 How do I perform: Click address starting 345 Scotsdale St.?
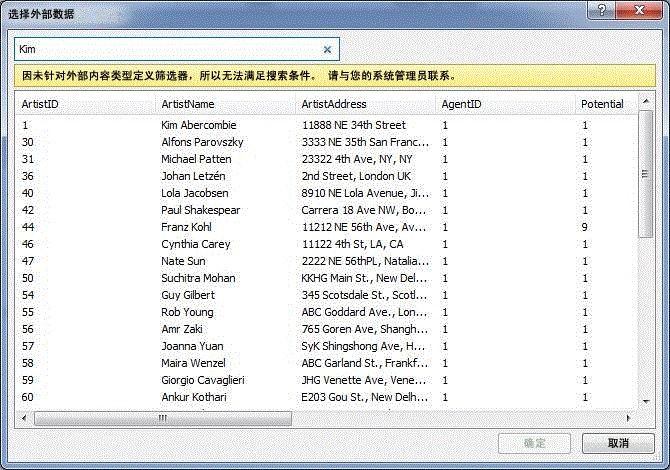click(x=364, y=295)
